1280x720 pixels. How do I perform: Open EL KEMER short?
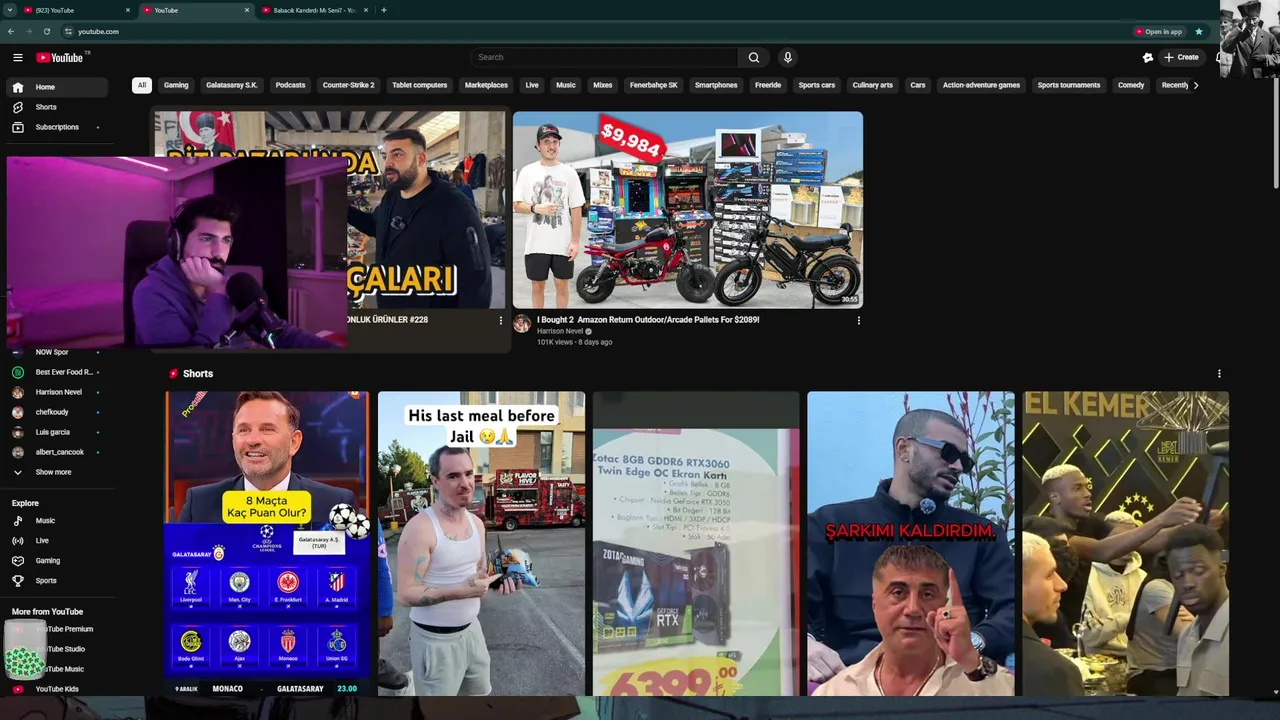[1126, 543]
